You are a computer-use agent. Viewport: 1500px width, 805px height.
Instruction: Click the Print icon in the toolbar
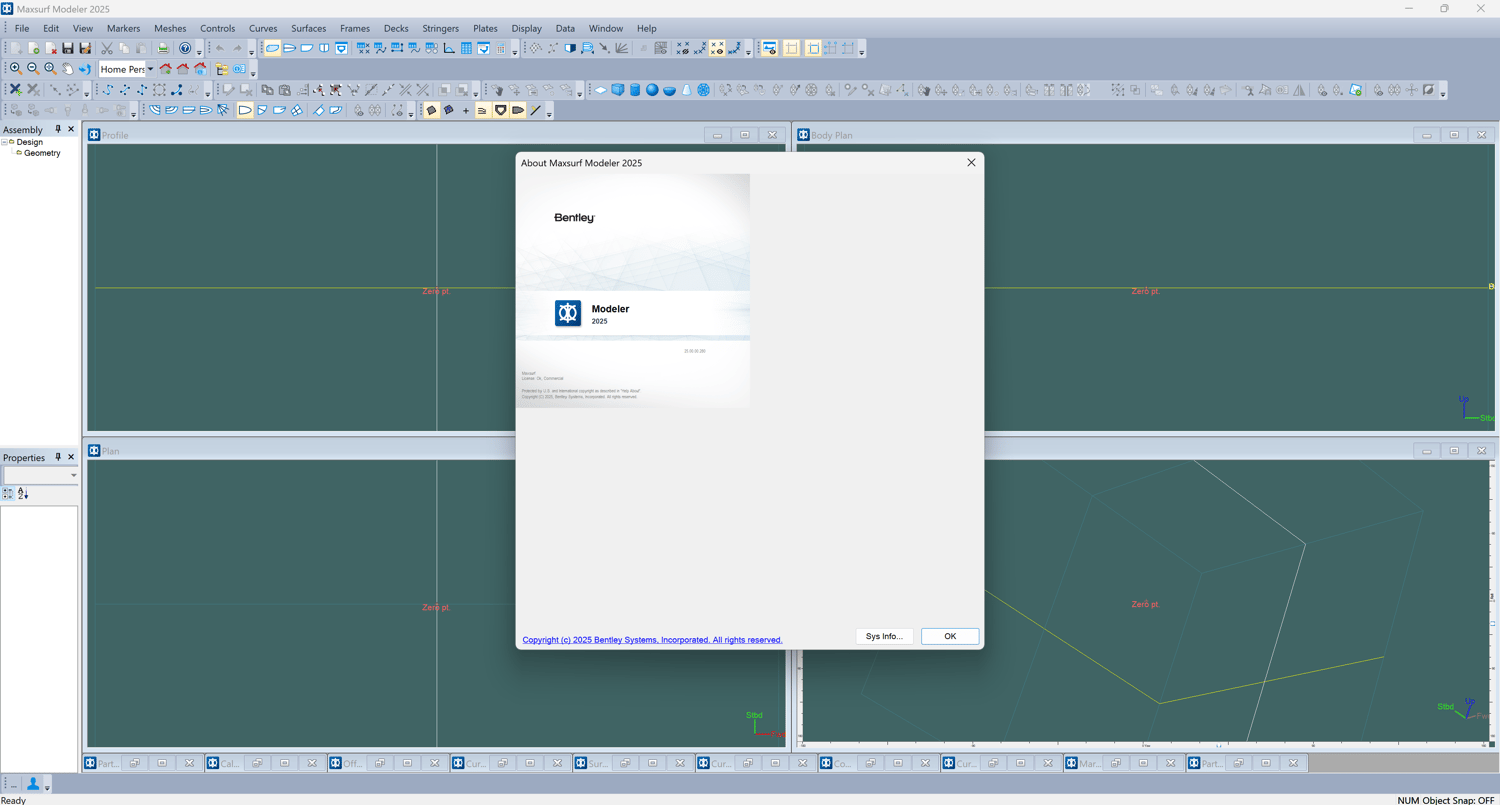click(x=163, y=48)
